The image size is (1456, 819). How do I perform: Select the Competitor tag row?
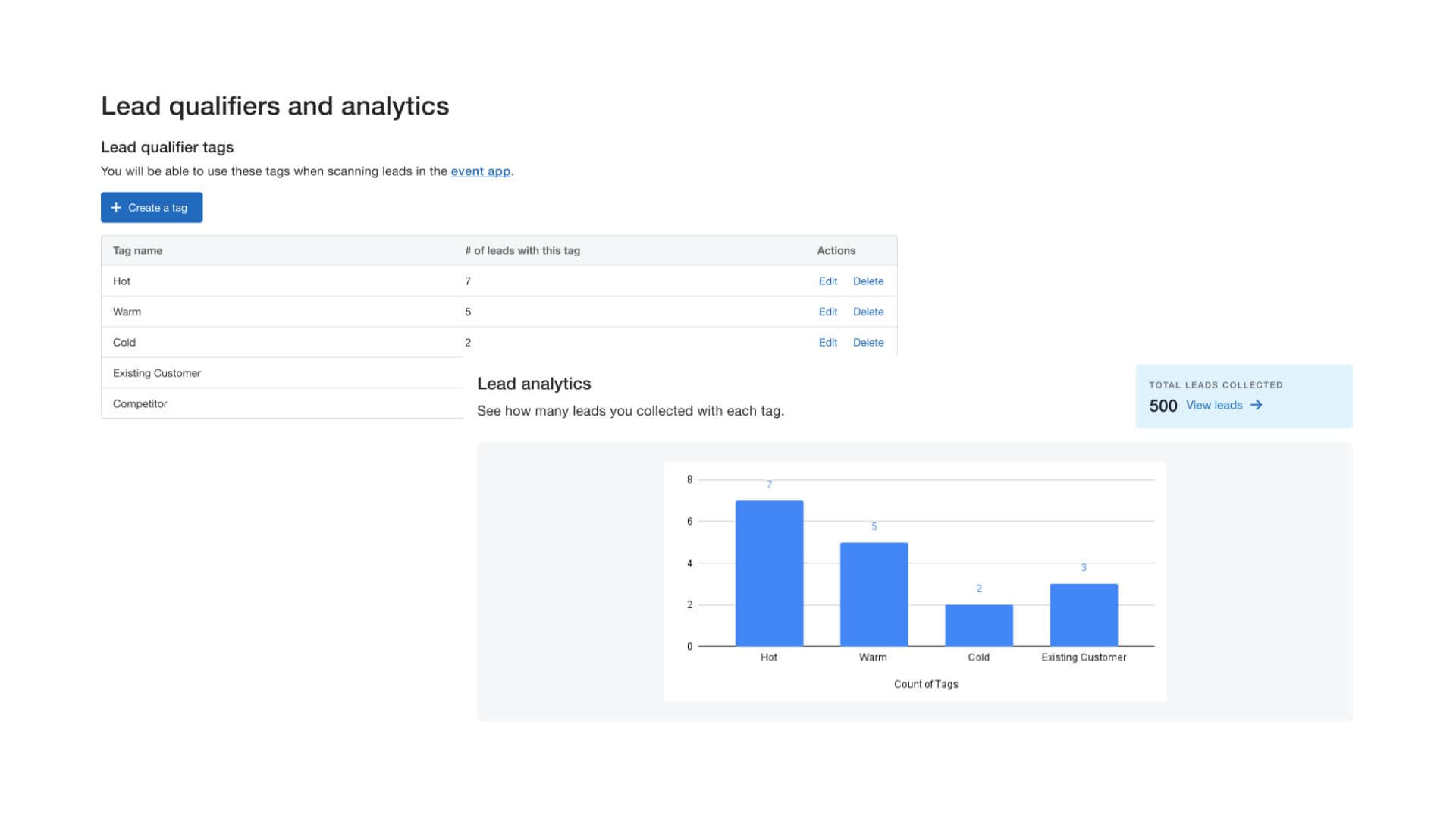point(140,403)
